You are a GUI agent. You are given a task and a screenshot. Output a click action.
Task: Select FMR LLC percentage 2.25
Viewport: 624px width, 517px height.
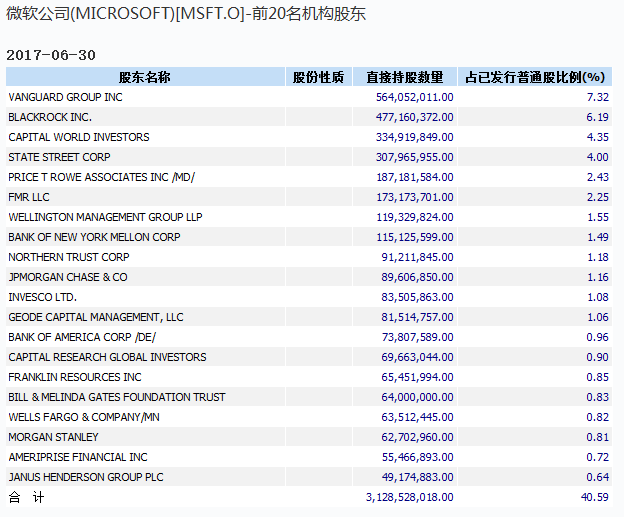[598, 197]
